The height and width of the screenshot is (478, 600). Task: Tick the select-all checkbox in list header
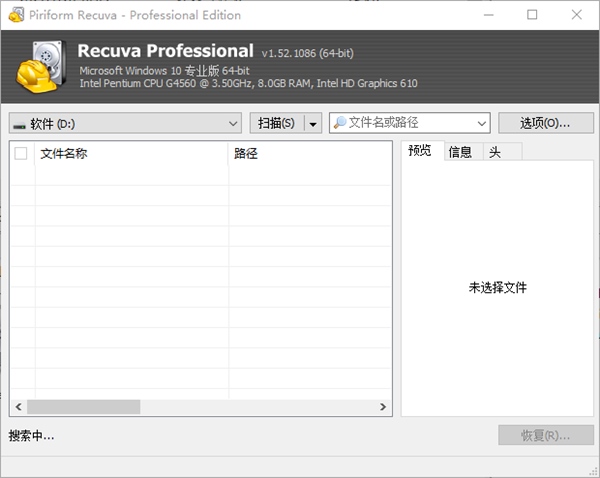coord(21,153)
